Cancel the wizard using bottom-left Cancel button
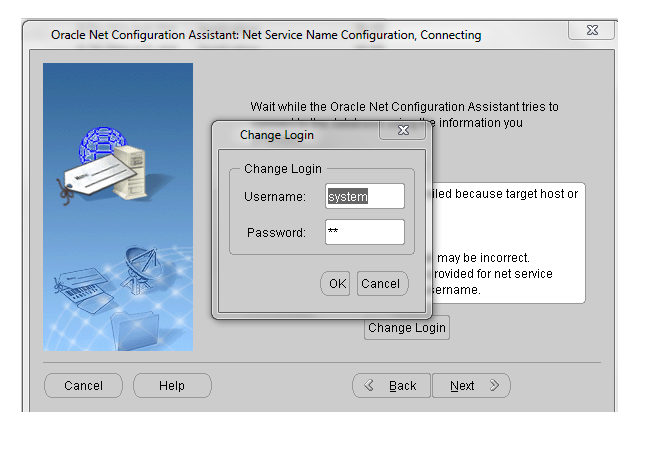The image size is (650, 450). pyautogui.click(x=83, y=385)
